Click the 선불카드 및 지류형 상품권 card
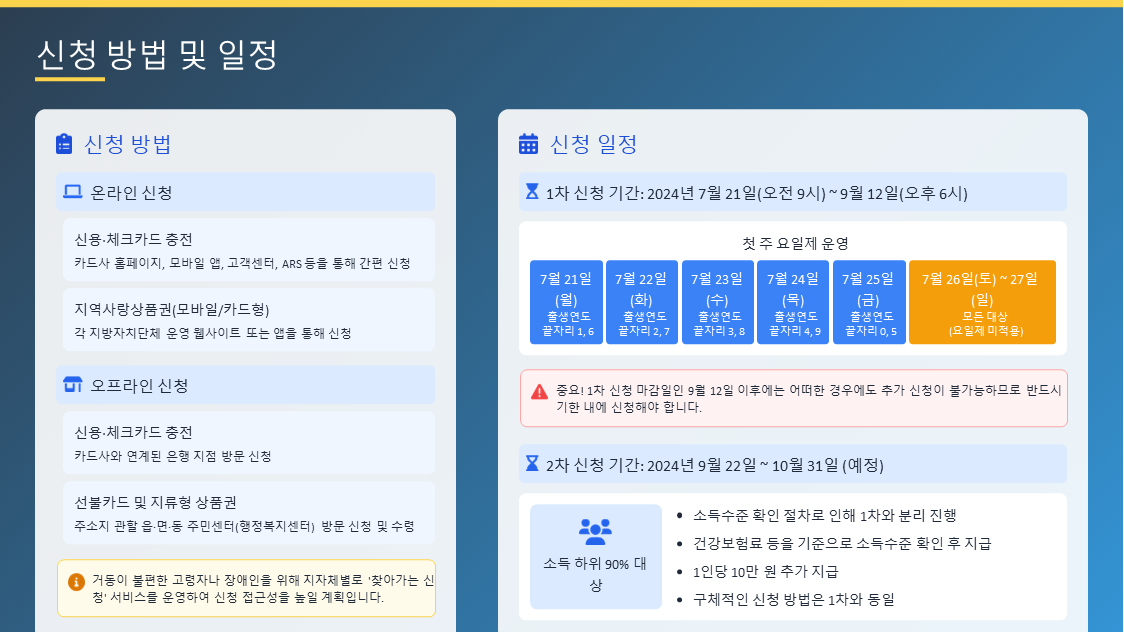This screenshot has height=632, width=1124. click(249, 513)
